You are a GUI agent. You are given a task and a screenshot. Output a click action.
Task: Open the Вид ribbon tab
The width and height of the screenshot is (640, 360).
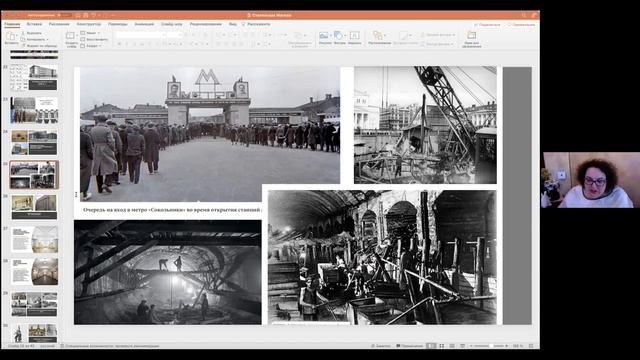tap(233, 24)
